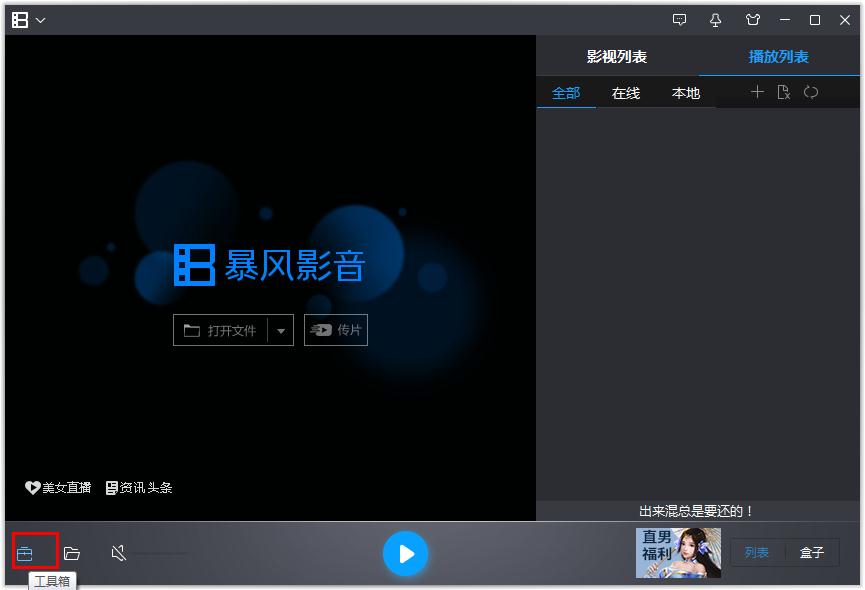Click the 传片 transfer icon button

(335, 330)
